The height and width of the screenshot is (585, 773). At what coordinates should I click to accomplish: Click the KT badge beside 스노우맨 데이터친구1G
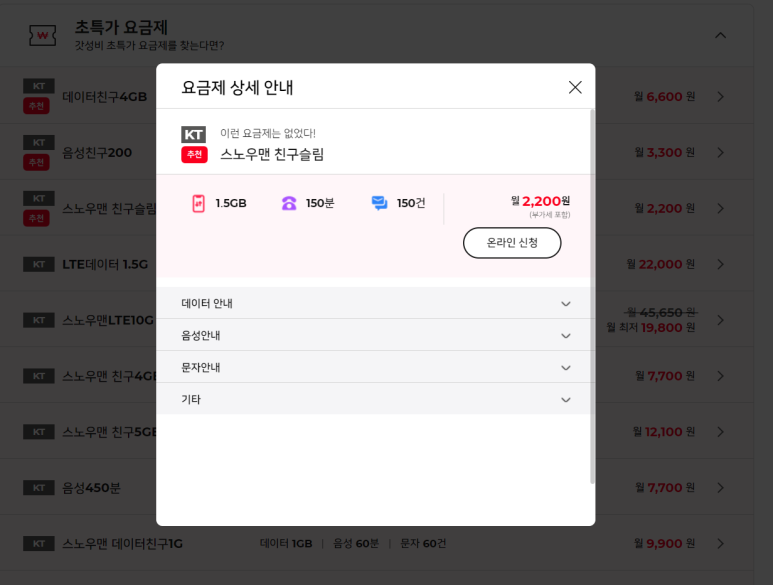39,544
